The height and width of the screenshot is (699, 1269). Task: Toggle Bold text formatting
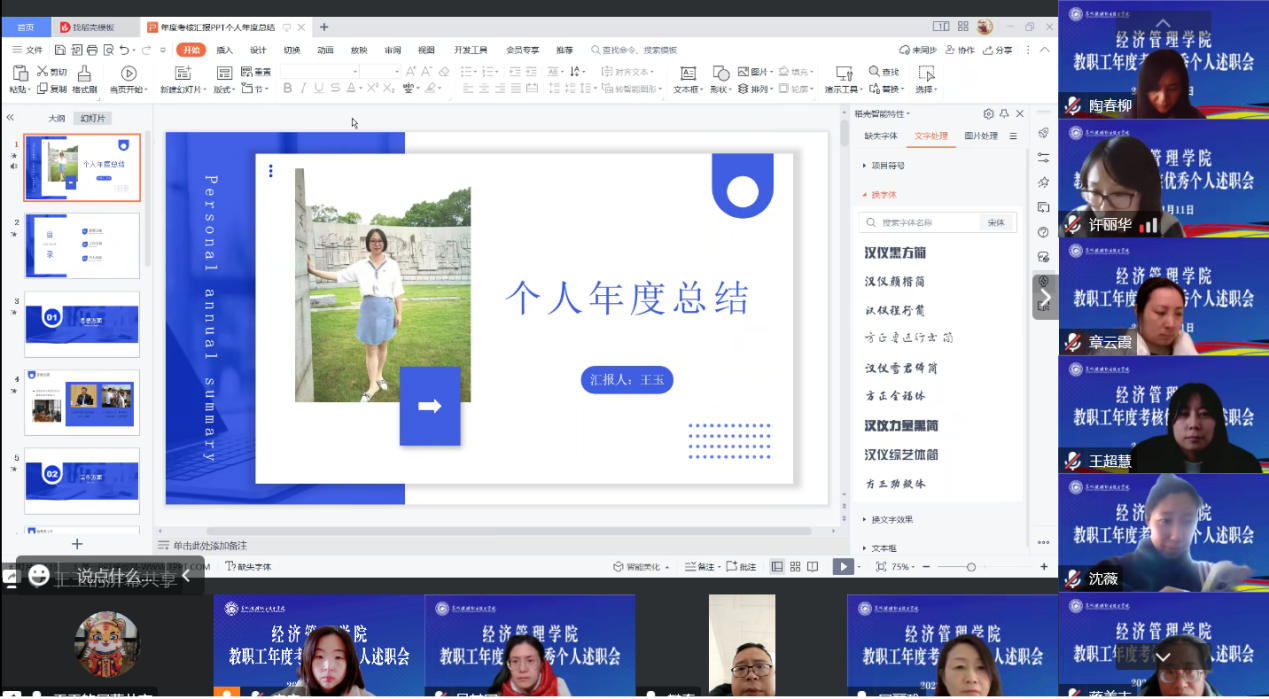[x=287, y=88]
